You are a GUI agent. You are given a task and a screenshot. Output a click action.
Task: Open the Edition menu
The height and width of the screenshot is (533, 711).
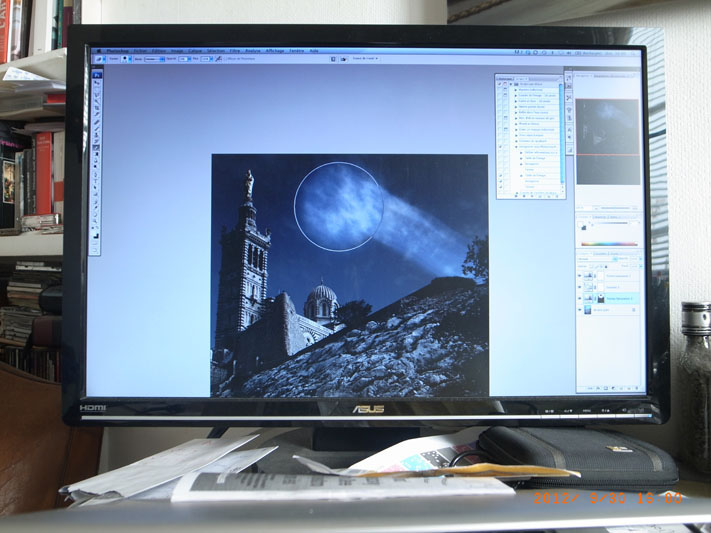pyautogui.click(x=159, y=51)
